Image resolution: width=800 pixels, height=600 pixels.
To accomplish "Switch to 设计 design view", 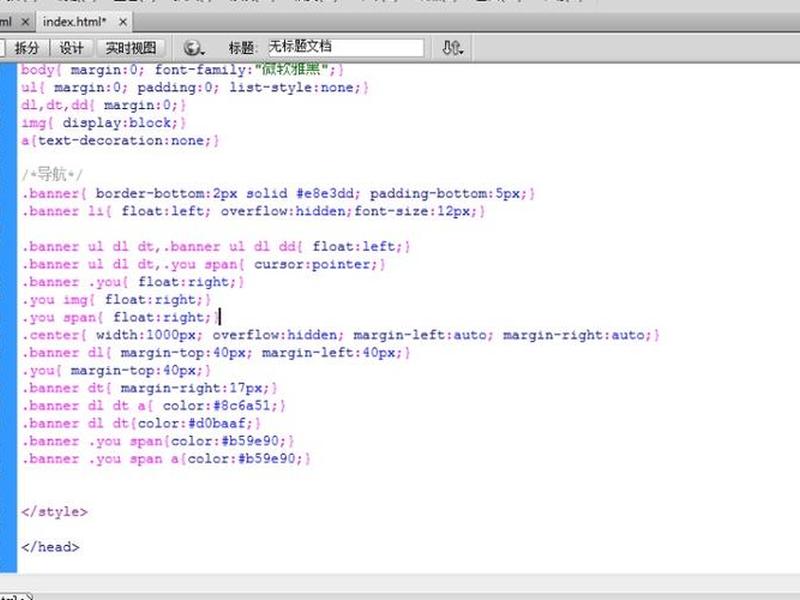I will (71, 48).
